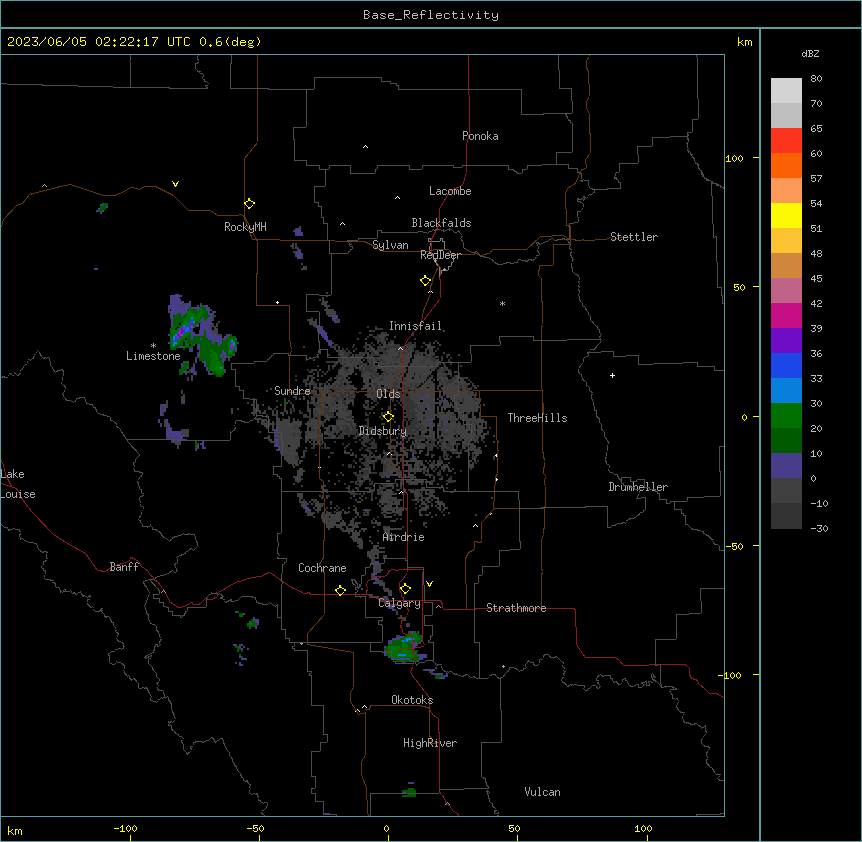
Task: Pick the red legend swatch between 65 and 60
Action: click(786, 140)
